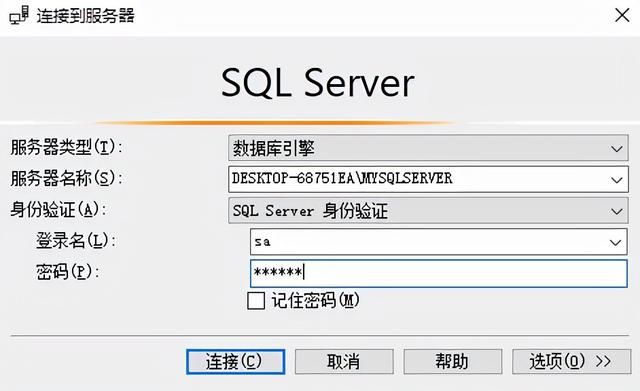Click inside the 密码 password field
The image size is (640, 391).
click(439, 273)
